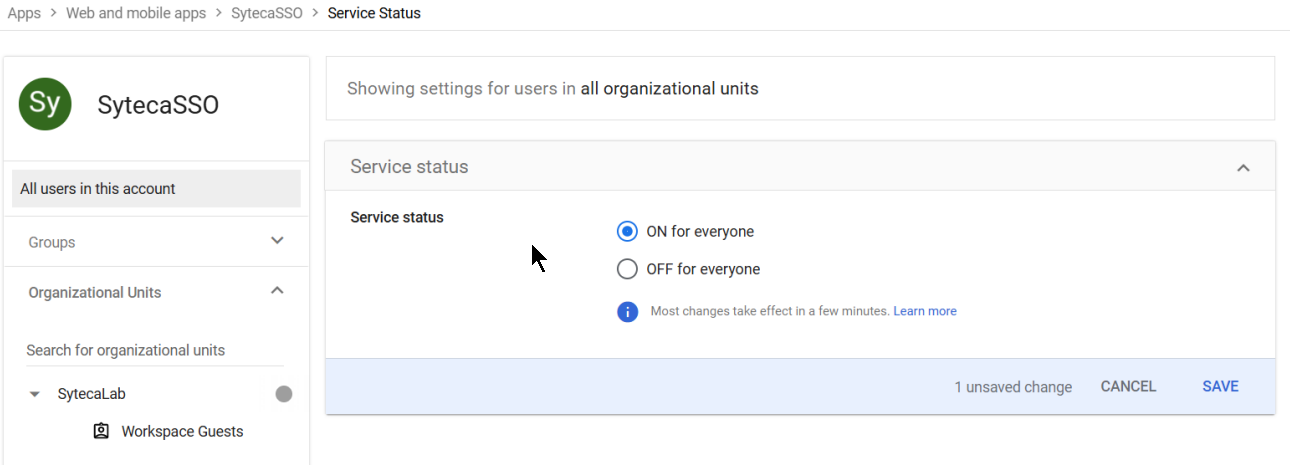Select ON for everyone radio button
This screenshot has width=1290, height=465.
627,231
